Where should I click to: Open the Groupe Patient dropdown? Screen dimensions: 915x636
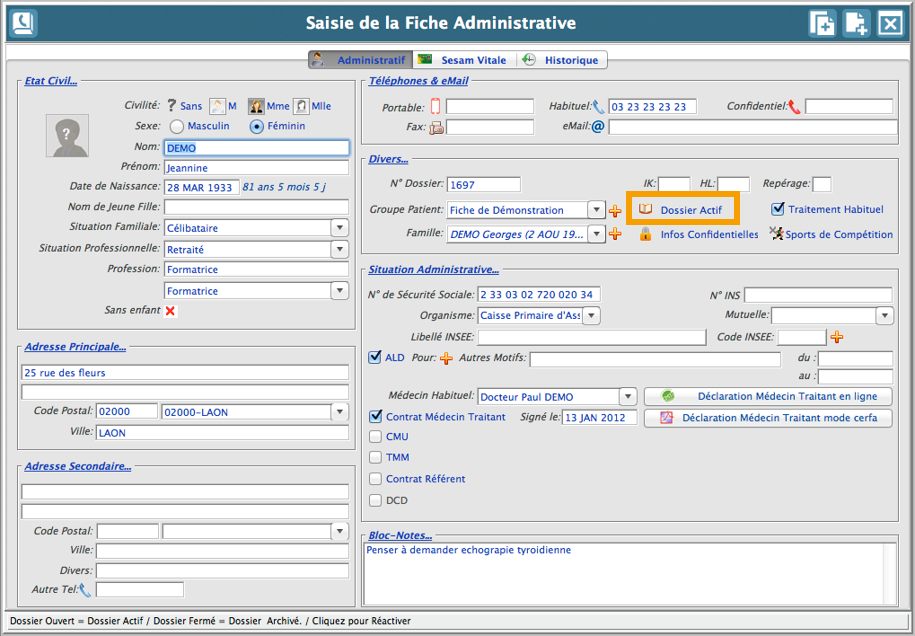pyautogui.click(x=596, y=210)
